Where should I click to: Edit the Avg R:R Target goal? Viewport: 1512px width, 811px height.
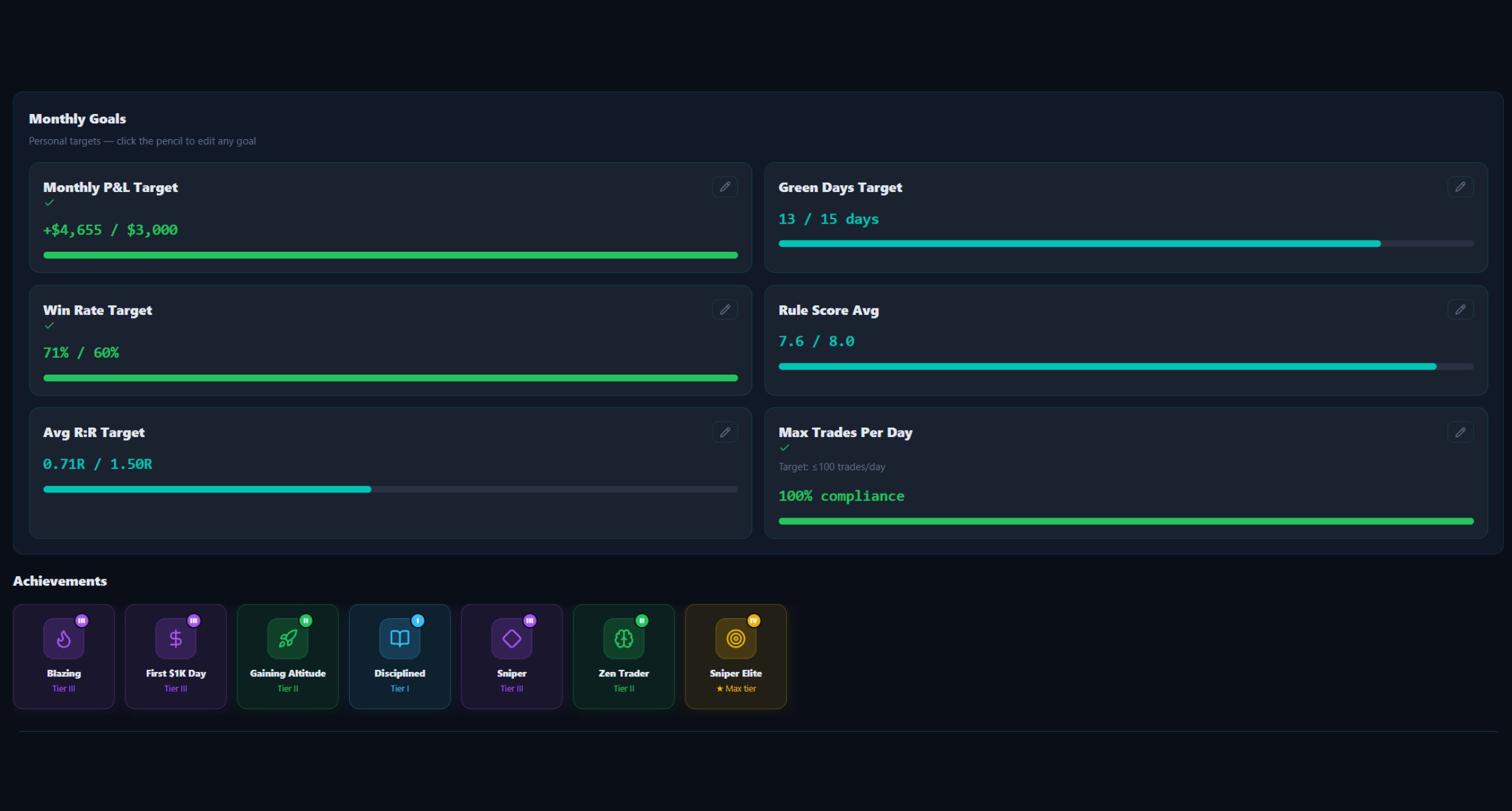click(x=725, y=433)
